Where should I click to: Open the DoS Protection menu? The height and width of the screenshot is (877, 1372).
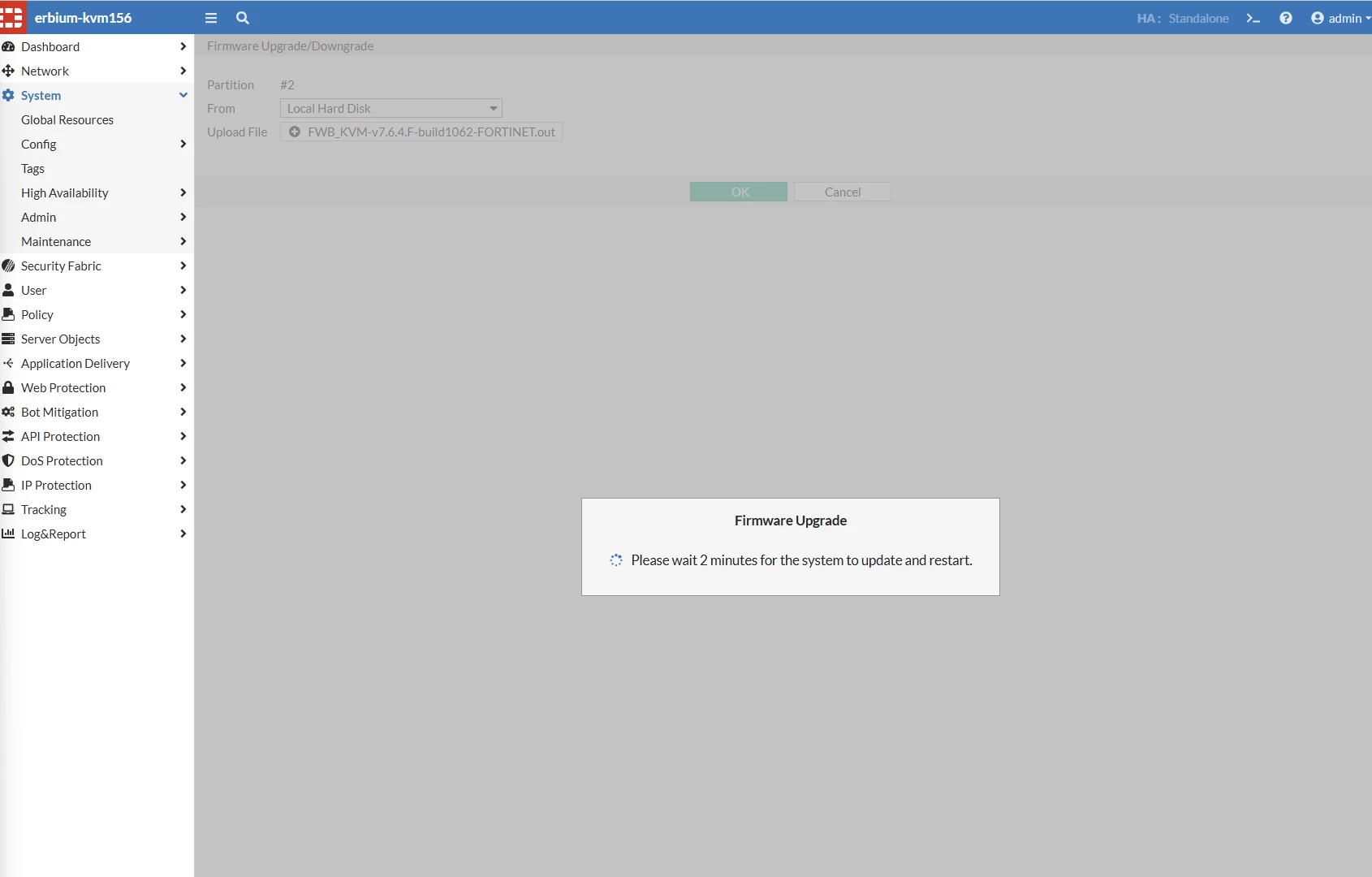[x=97, y=460]
